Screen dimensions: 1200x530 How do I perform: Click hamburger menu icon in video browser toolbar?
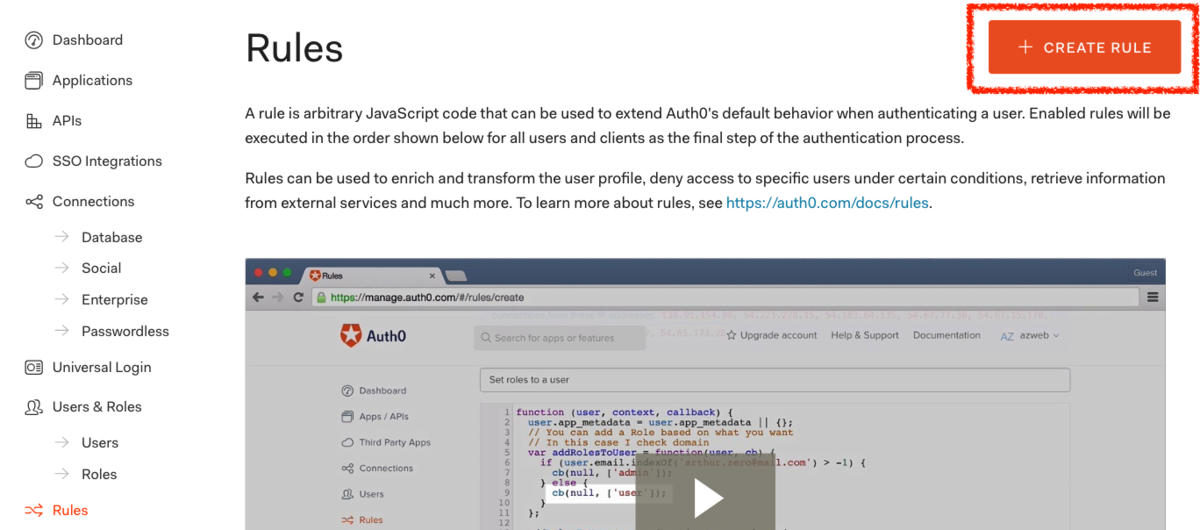(1153, 297)
